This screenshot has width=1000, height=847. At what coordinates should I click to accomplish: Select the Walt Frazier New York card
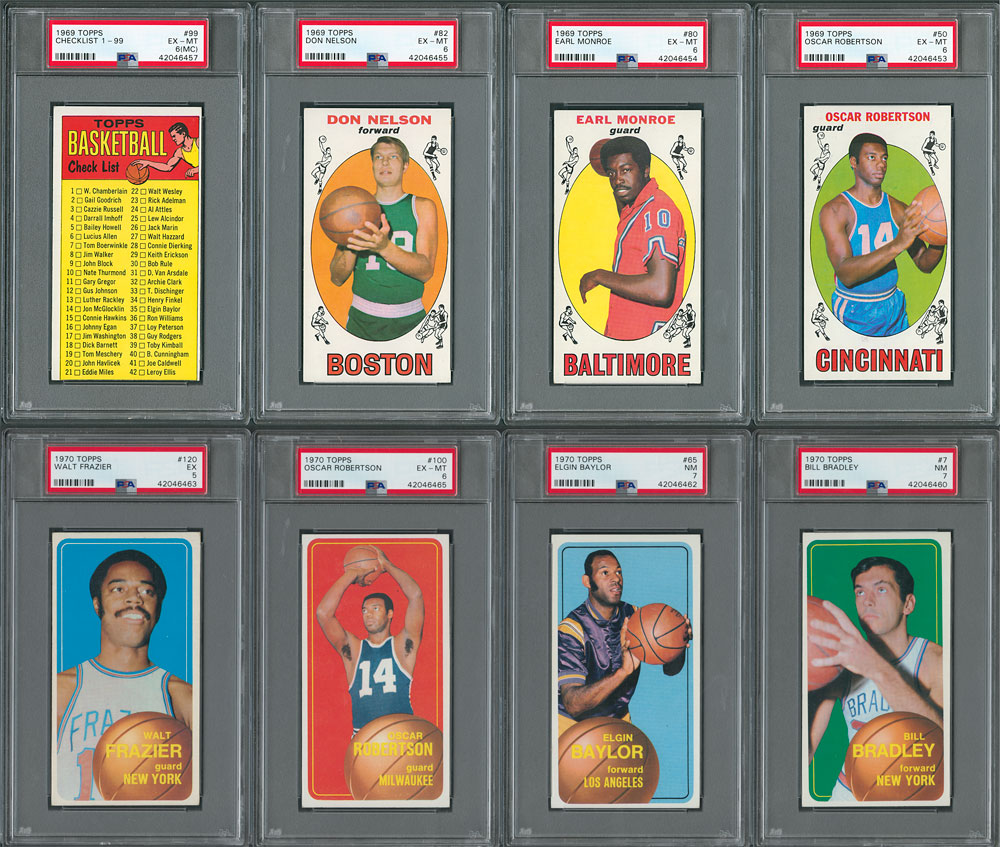126,667
